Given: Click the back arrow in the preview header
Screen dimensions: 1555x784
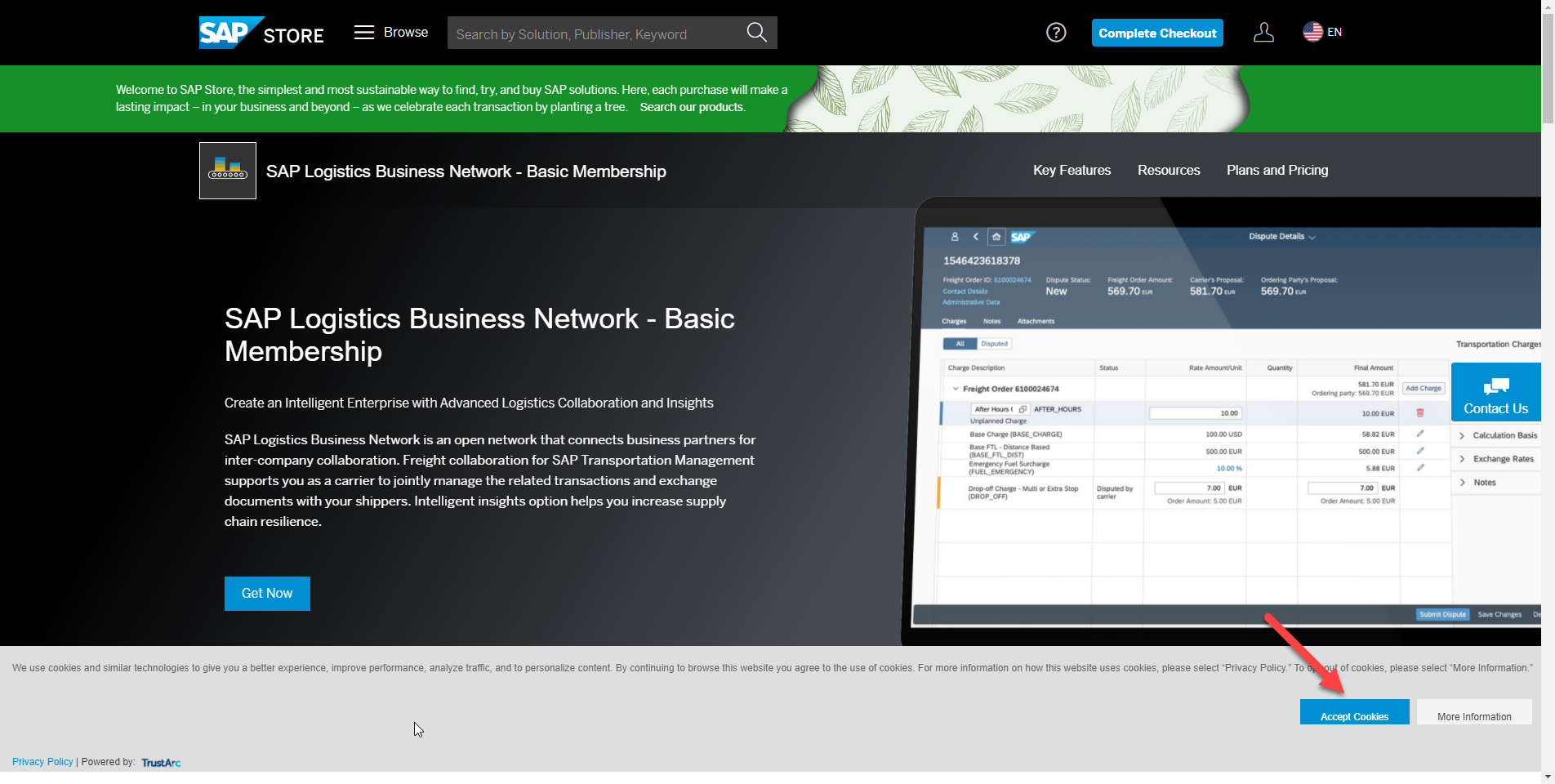Looking at the screenshot, I should pyautogui.click(x=975, y=237).
